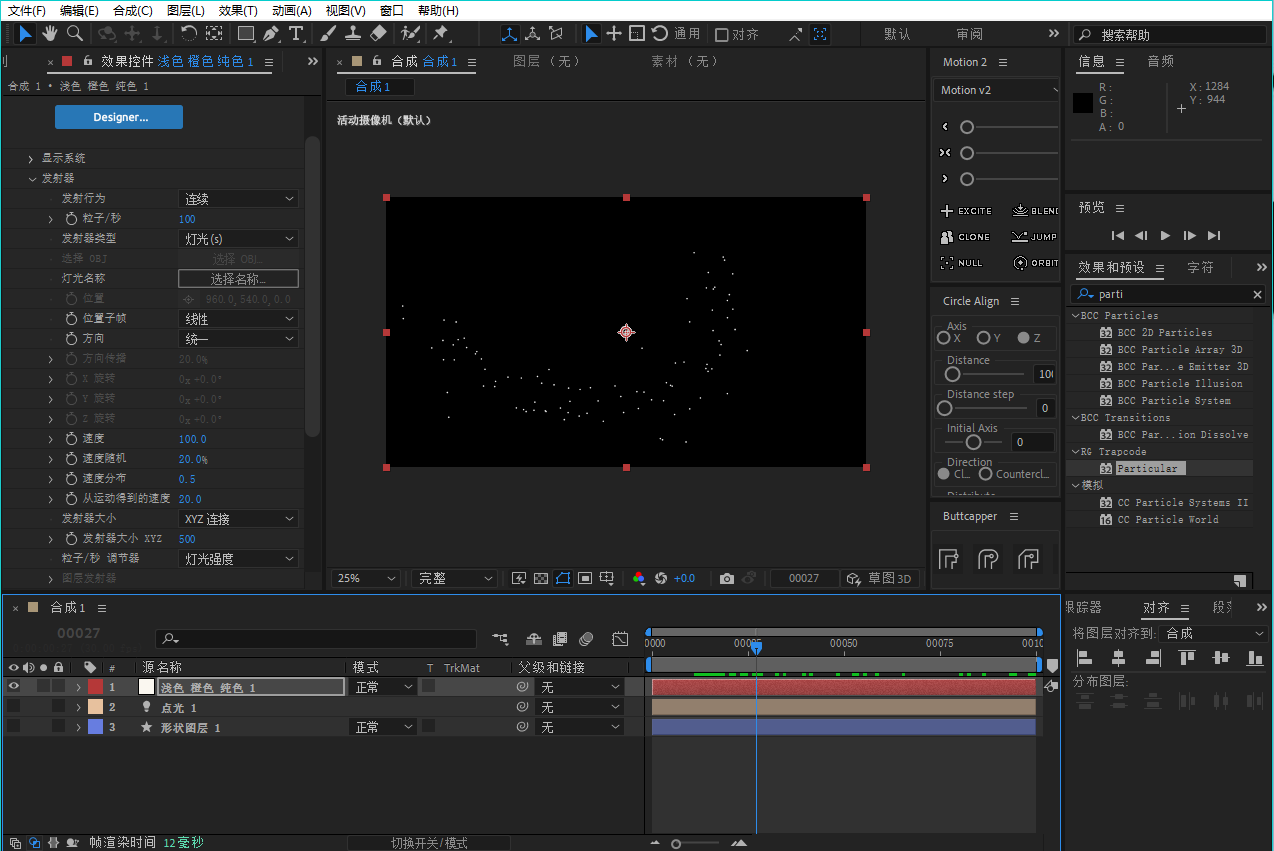Viewport: 1274px width, 851px height.
Task: Open the 位置子帧 dropdown showing 线性
Action: point(238,319)
